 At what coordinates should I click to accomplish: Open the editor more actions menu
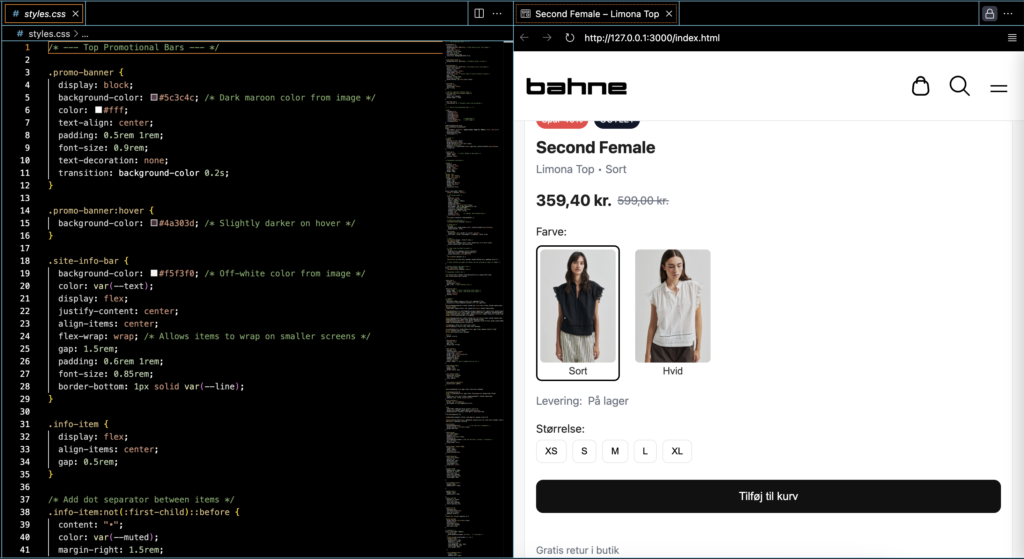[497, 13]
